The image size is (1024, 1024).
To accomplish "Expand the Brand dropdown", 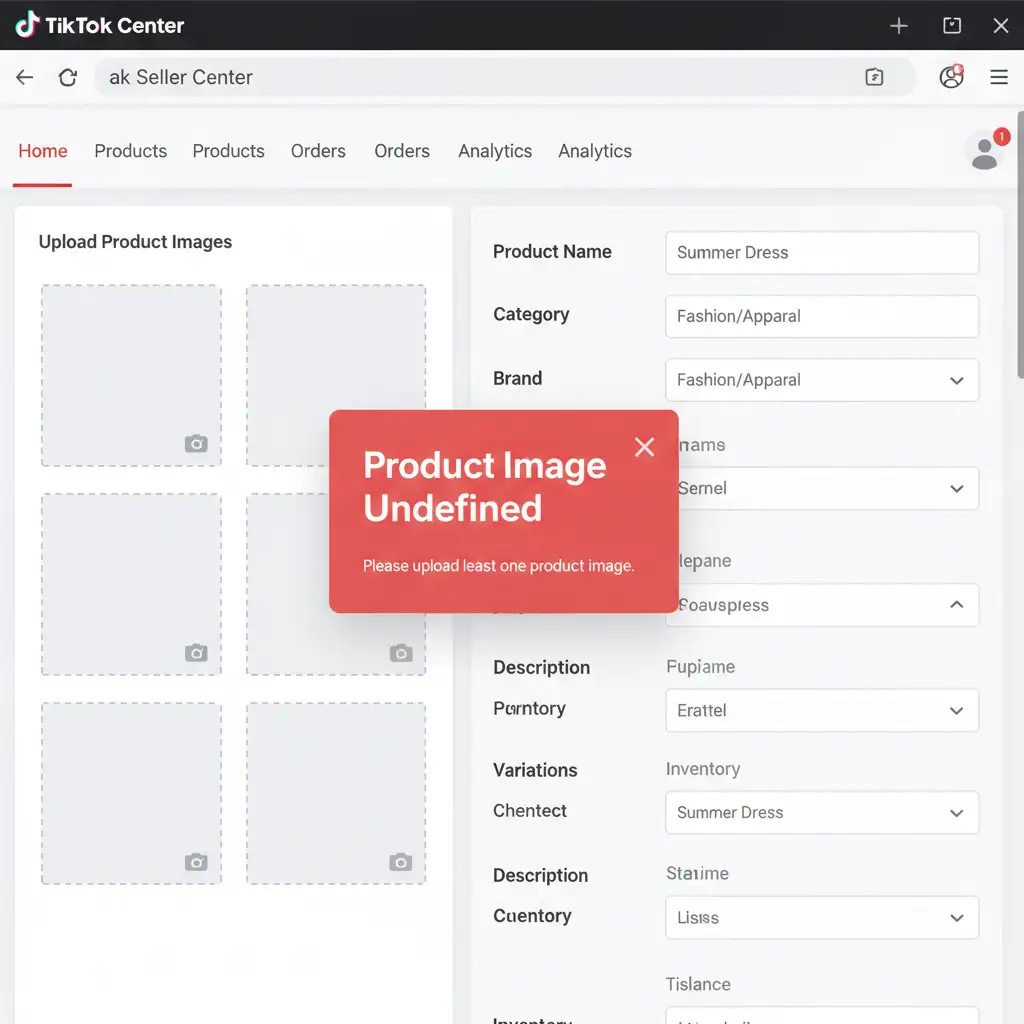I will [956, 381].
